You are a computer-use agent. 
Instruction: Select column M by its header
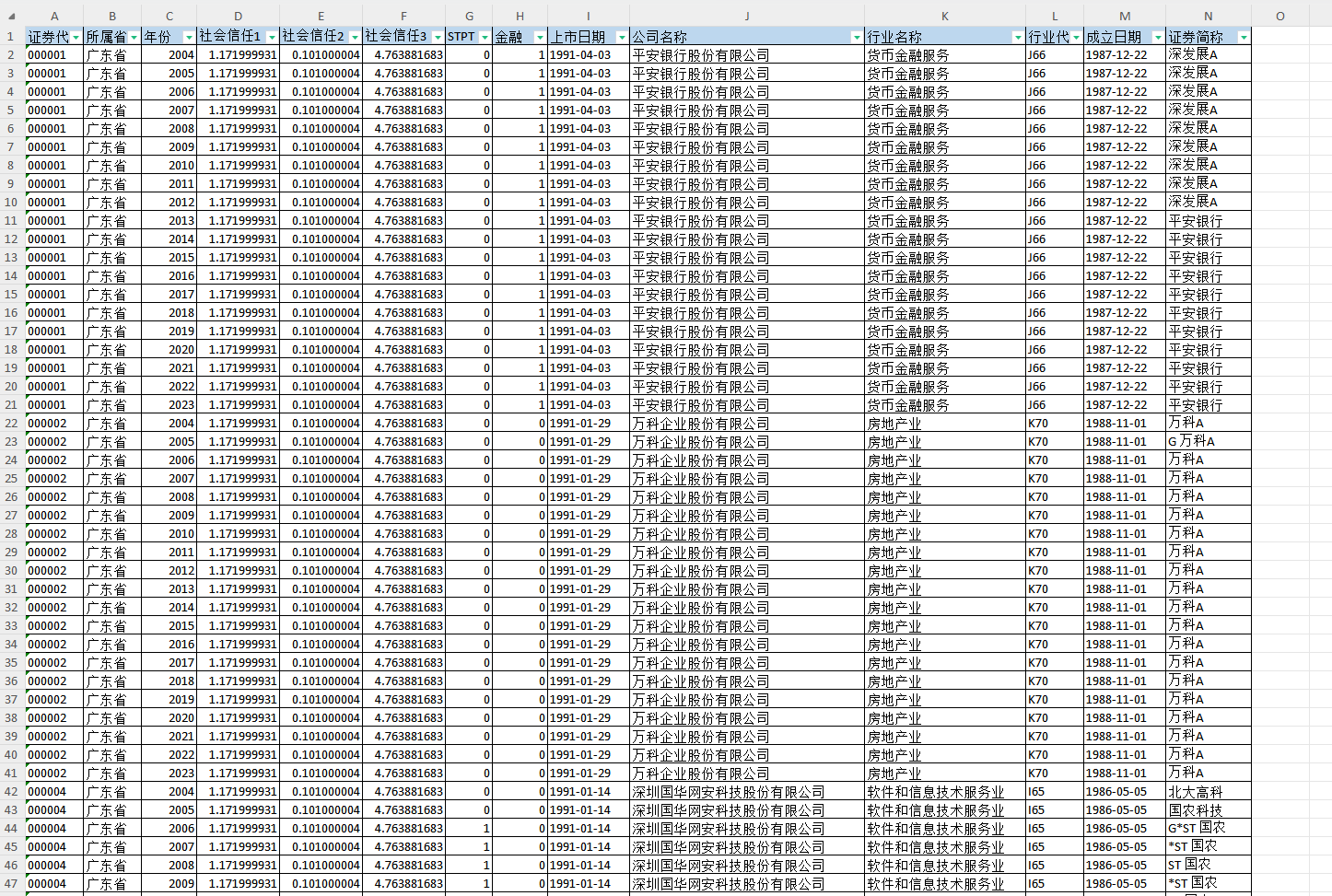(1125, 16)
